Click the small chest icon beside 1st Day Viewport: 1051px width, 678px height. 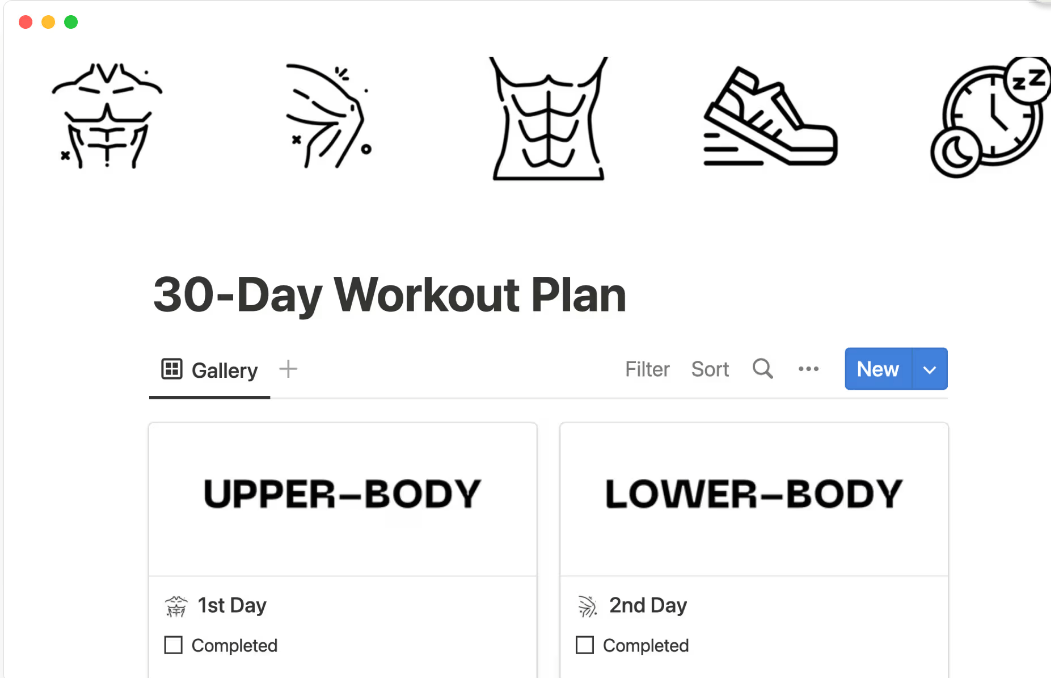pos(176,606)
